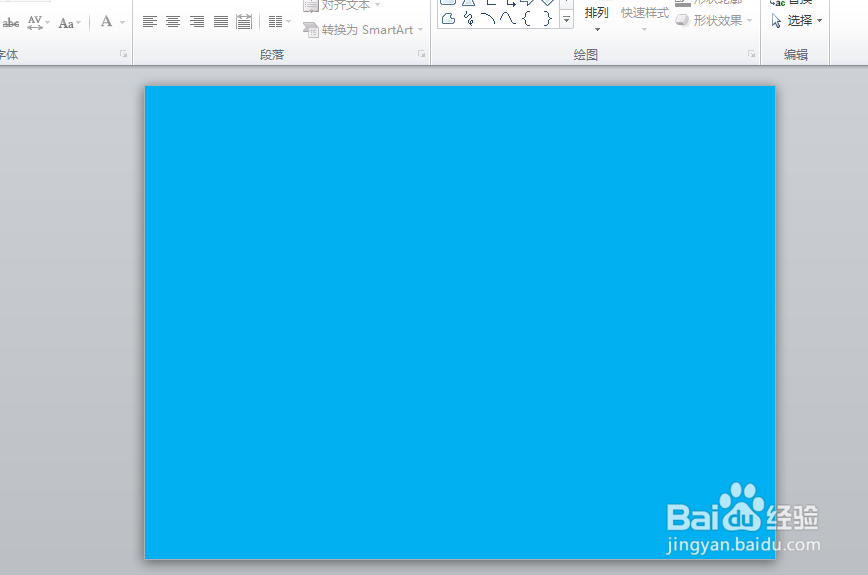Select the scribble shape tool
The width and height of the screenshot is (868, 575).
click(468, 19)
